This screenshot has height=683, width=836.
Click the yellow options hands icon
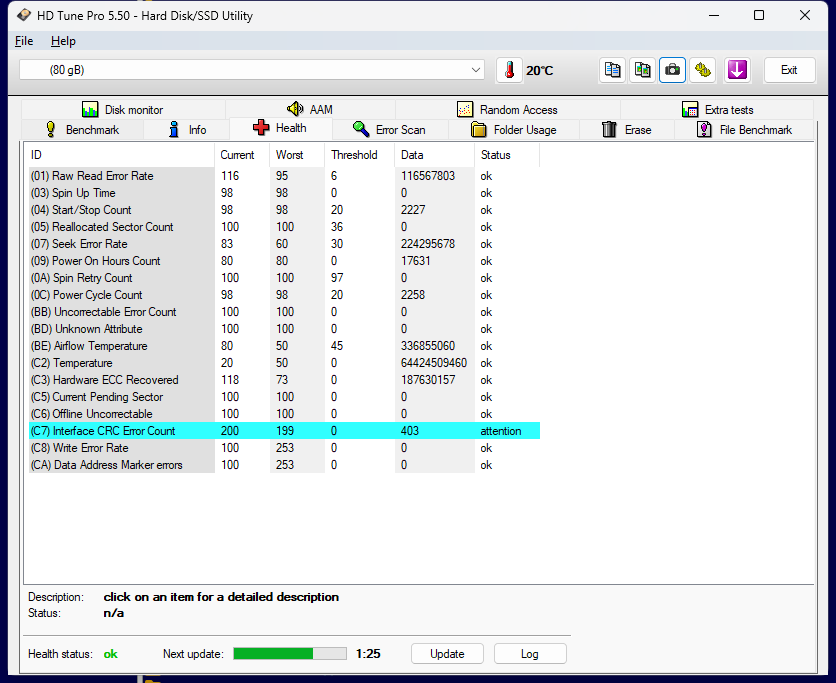point(703,70)
